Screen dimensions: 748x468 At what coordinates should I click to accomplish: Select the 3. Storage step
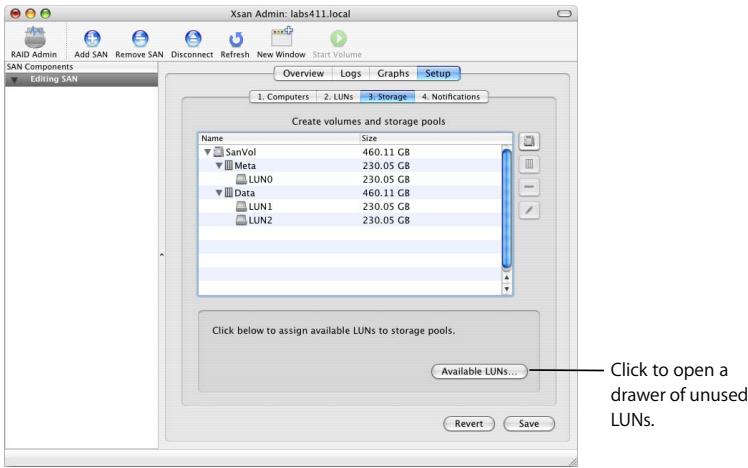coord(387,97)
